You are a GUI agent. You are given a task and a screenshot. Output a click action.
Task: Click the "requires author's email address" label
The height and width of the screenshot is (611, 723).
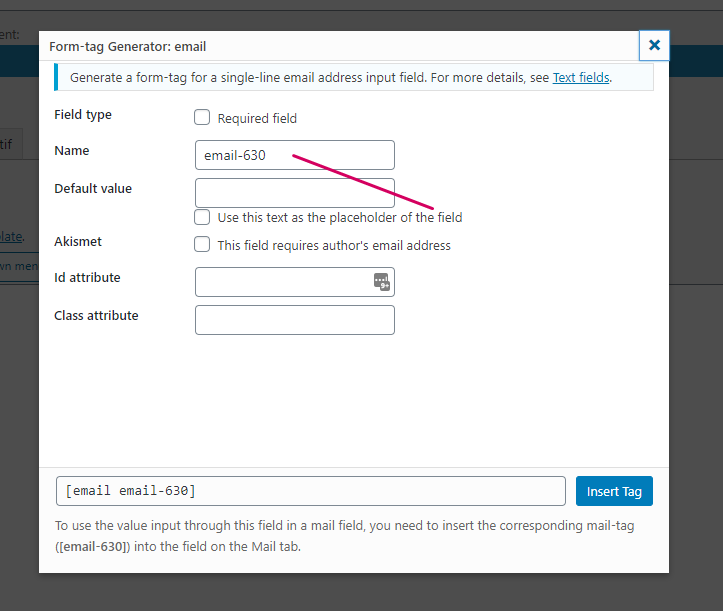(334, 245)
